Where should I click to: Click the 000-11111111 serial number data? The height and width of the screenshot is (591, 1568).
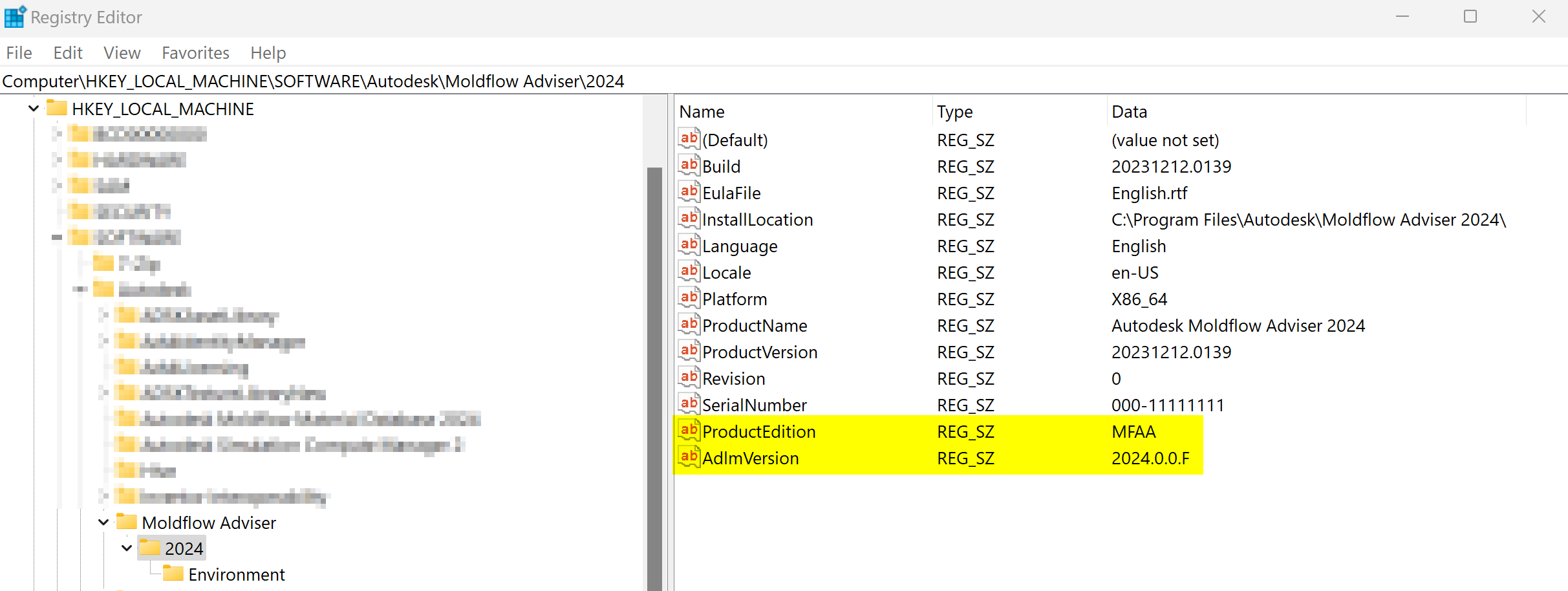(x=1168, y=405)
